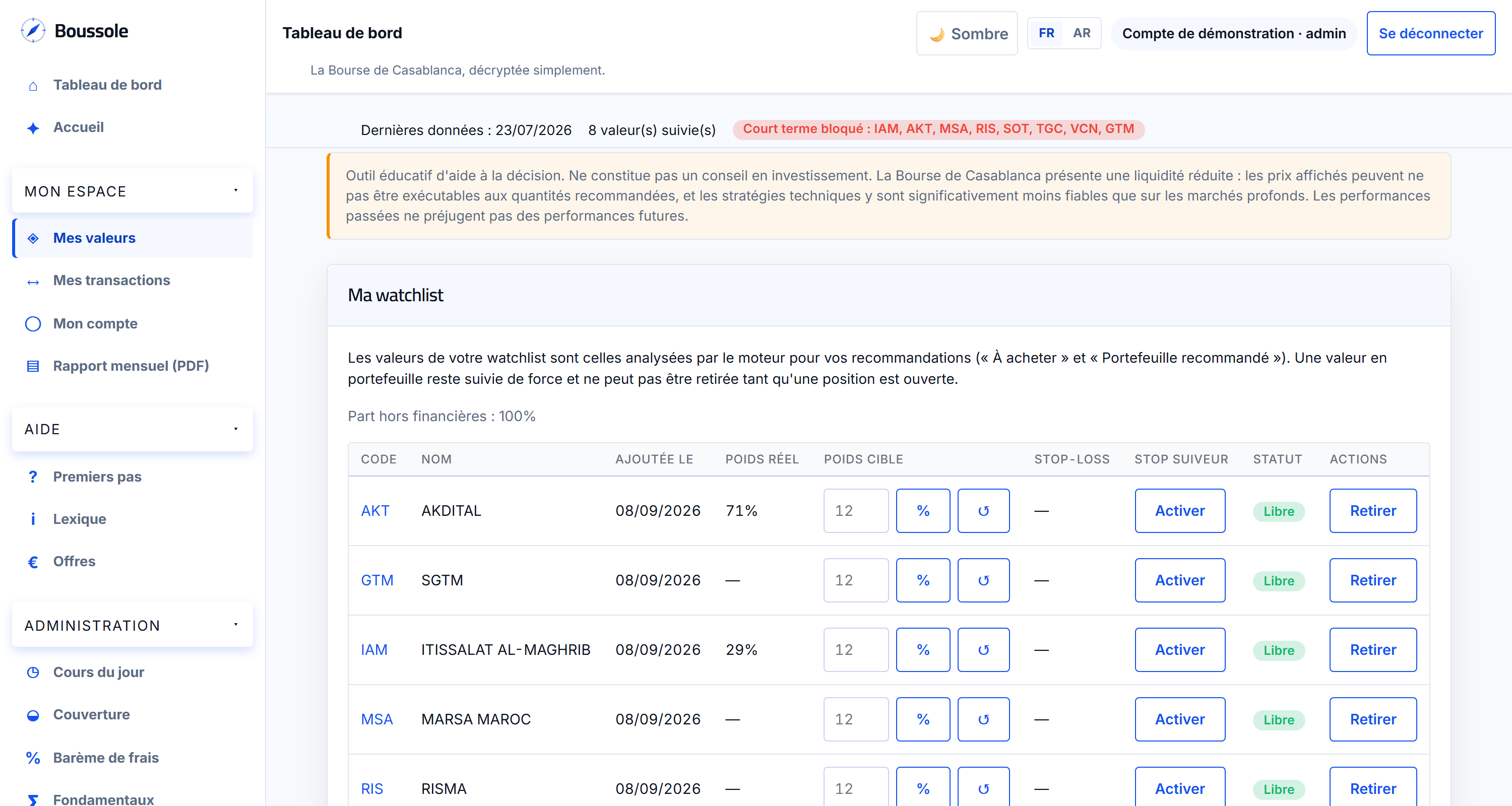The width and height of the screenshot is (1512, 806).
Task: Click the arrows icon beside Mes transactions
Action: tap(33, 282)
